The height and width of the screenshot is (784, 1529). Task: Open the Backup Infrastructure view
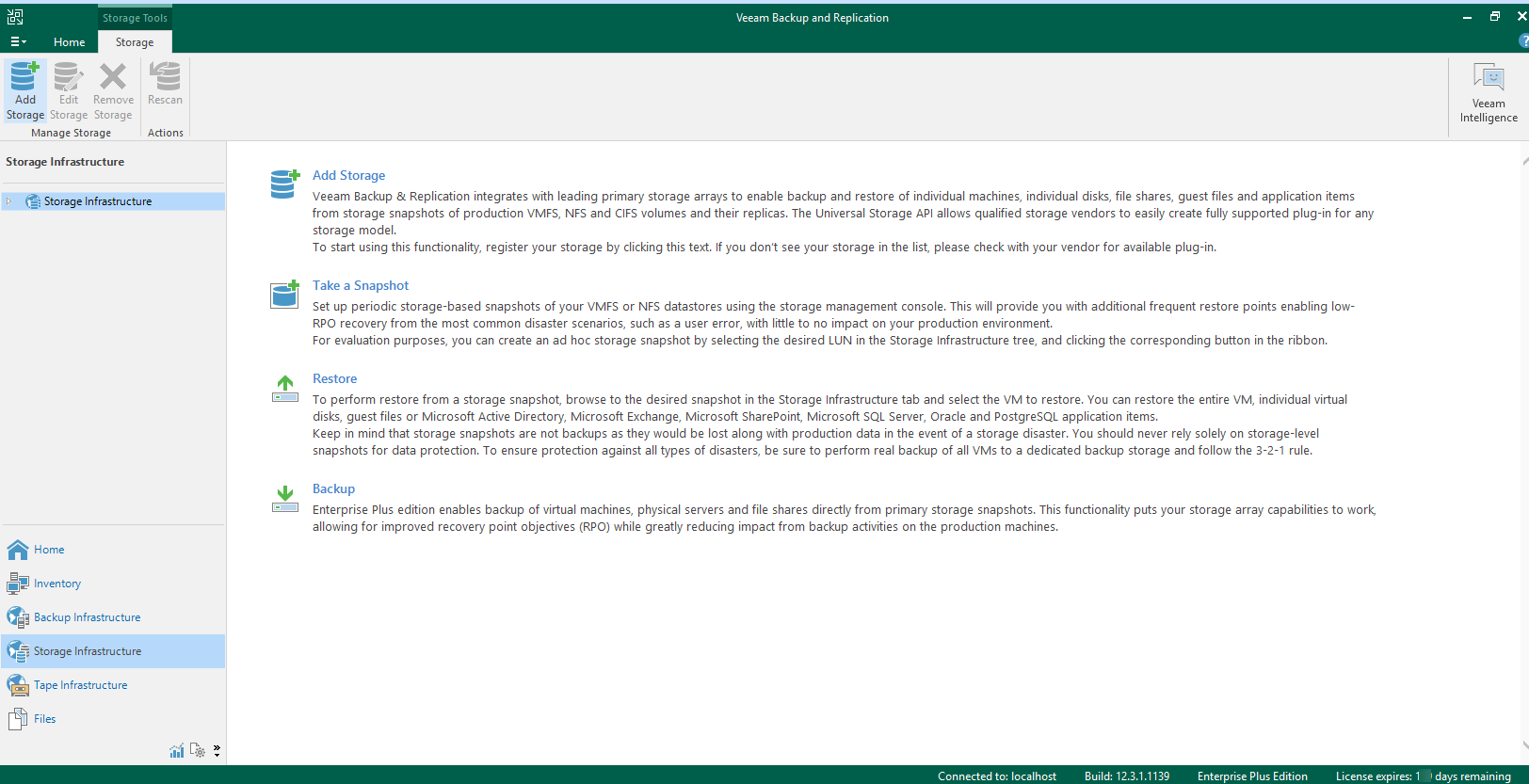pos(113,617)
